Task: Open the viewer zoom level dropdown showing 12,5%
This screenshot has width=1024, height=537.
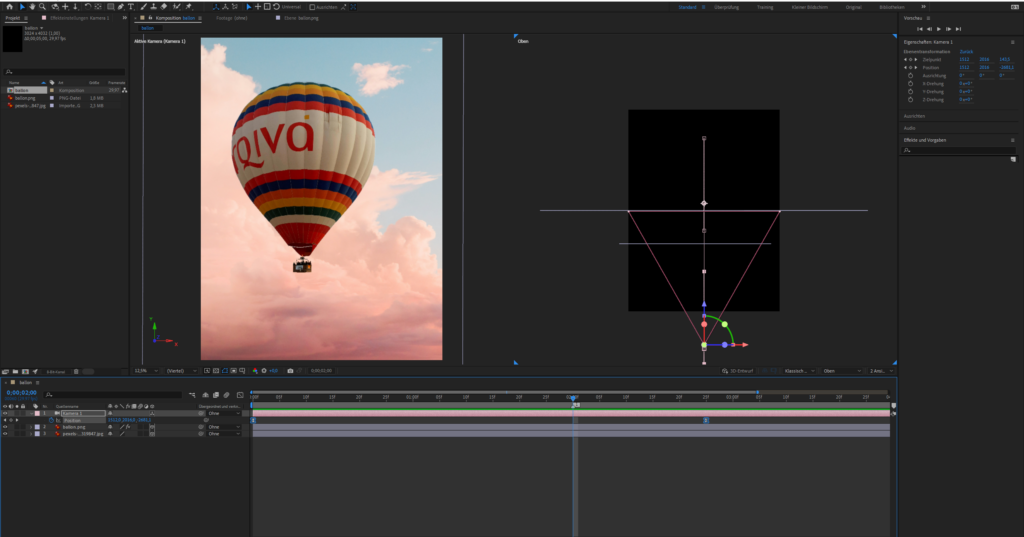Action: click(144, 371)
